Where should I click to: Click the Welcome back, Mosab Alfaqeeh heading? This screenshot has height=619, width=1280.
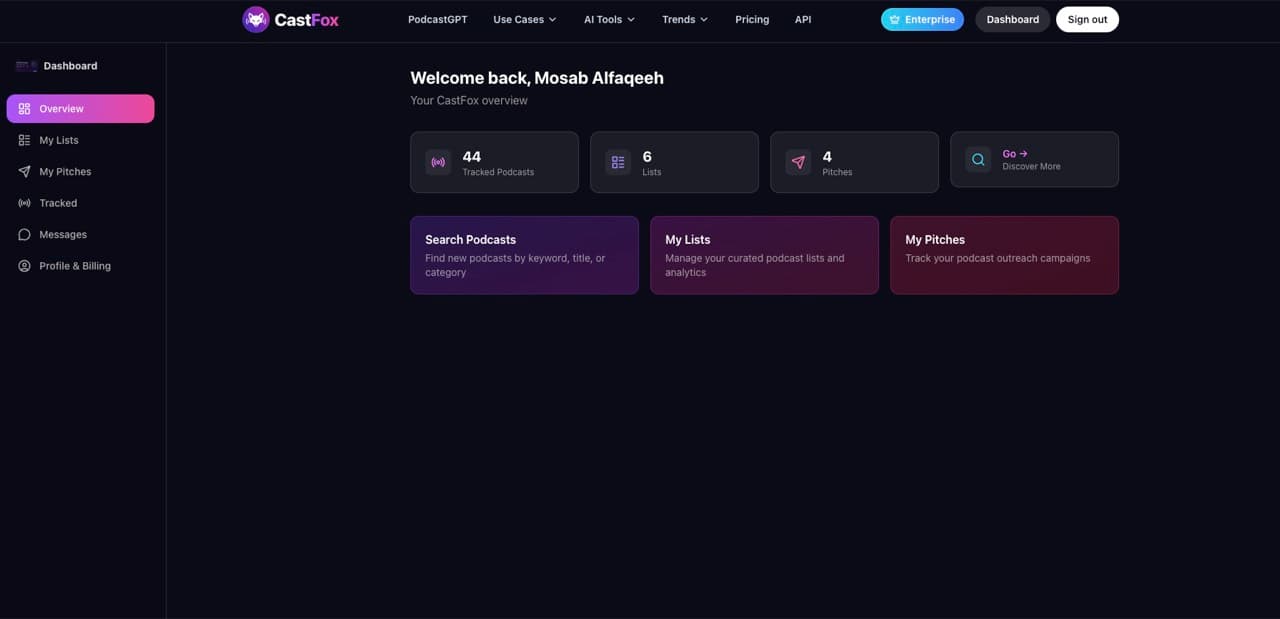pyautogui.click(x=537, y=78)
